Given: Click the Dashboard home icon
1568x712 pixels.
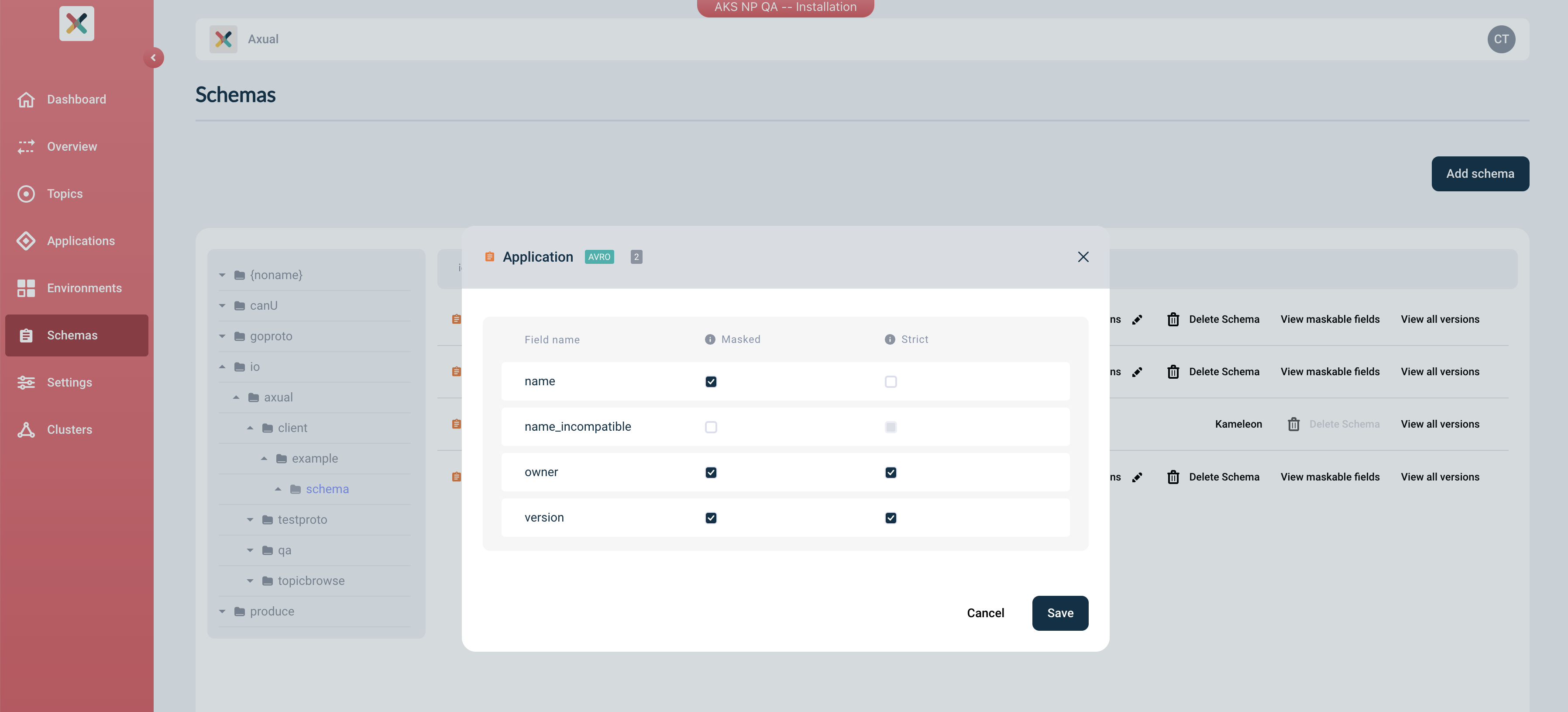Looking at the screenshot, I should click(x=26, y=99).
